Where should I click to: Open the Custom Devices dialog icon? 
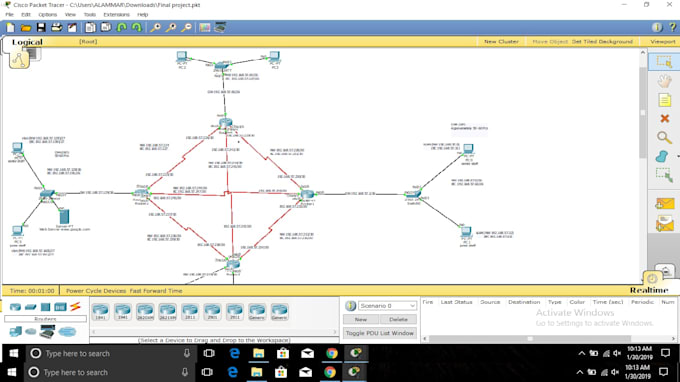click(220, 28)
